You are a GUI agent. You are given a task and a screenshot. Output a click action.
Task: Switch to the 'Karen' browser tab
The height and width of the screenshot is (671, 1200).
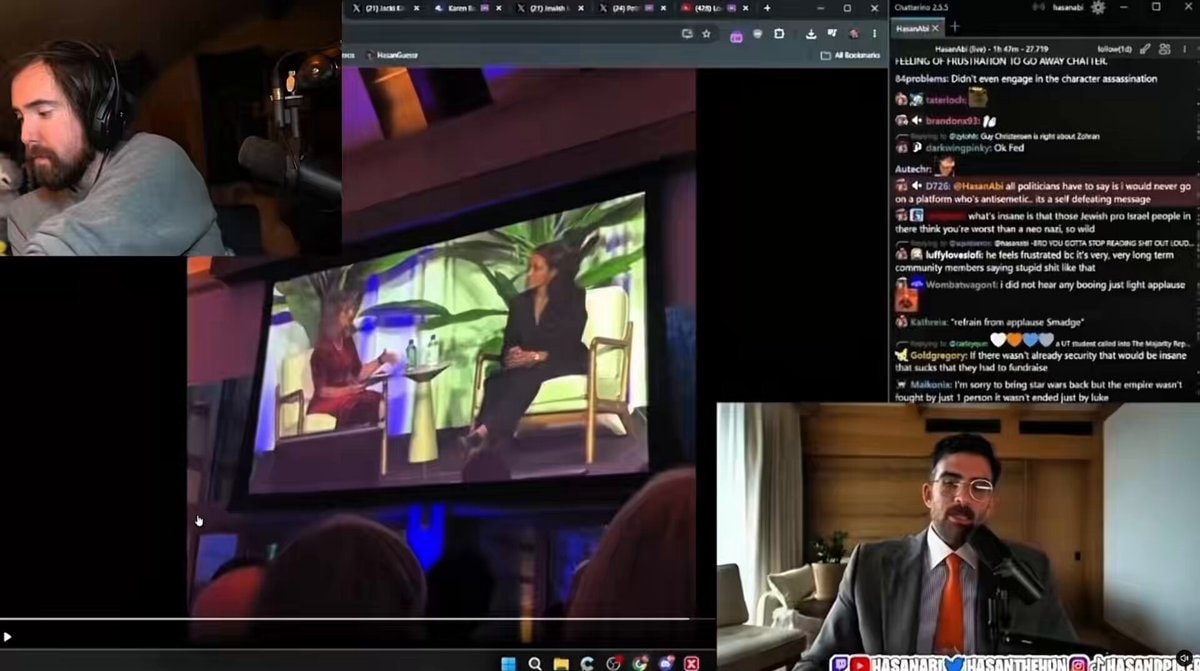(x=468, y=8)
